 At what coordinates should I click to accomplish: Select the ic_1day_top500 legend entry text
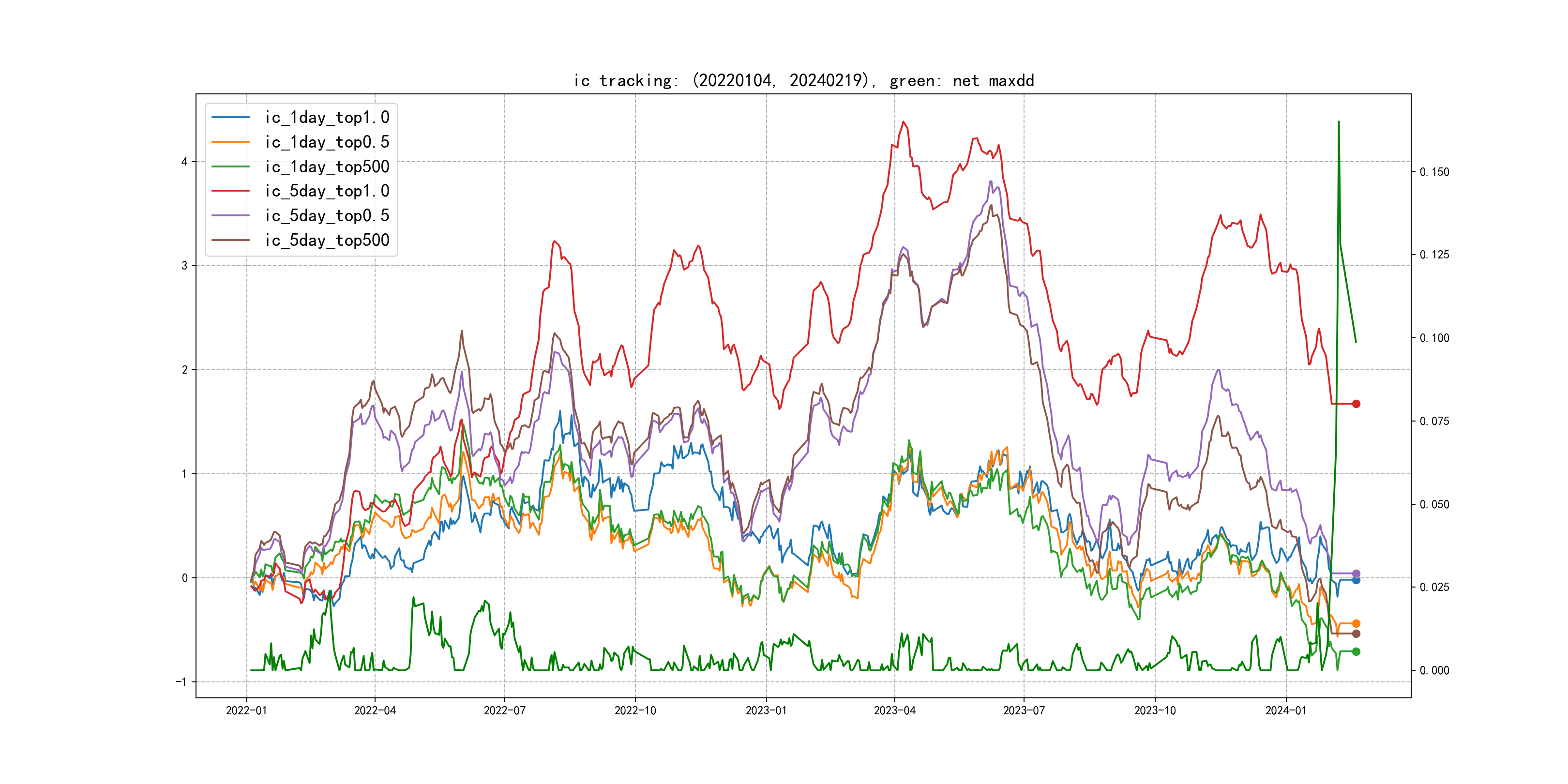327,167
